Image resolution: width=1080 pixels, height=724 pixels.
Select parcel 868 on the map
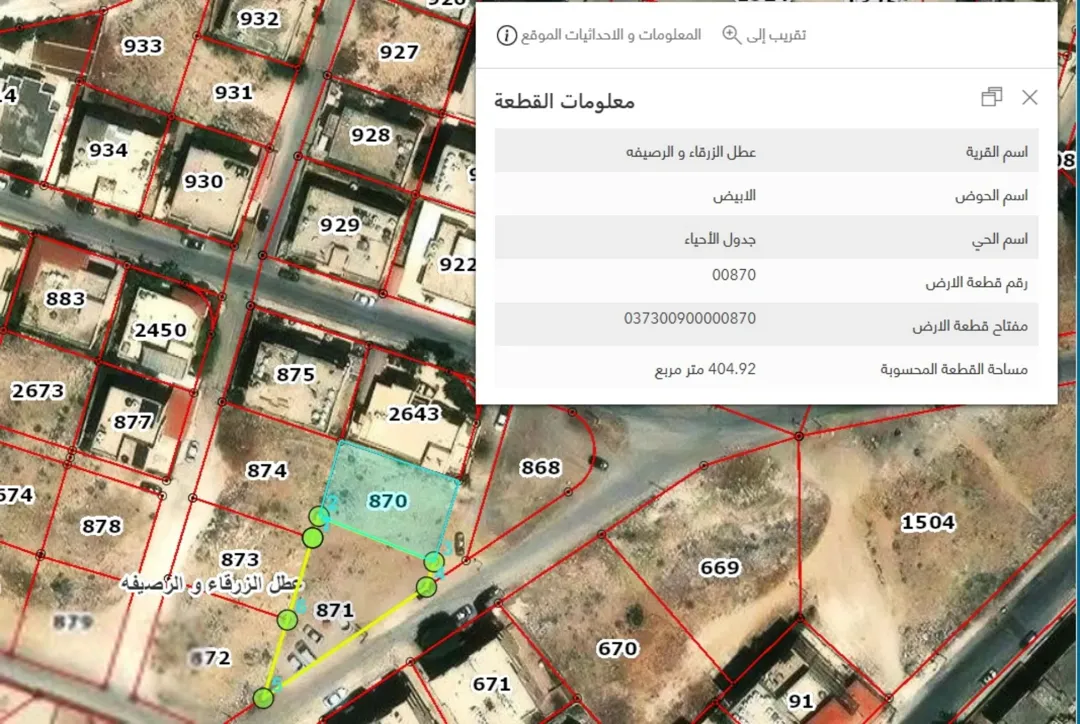coord(540,468)
